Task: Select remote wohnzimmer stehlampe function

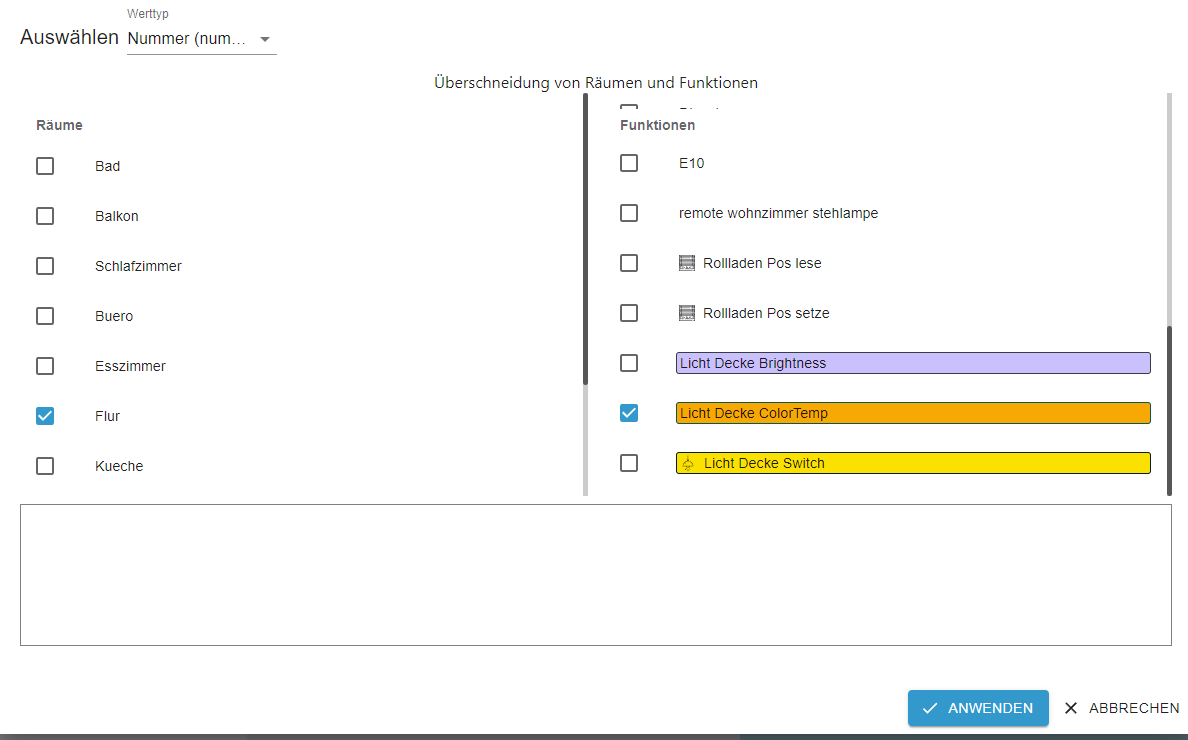Action: pos(778,213)
